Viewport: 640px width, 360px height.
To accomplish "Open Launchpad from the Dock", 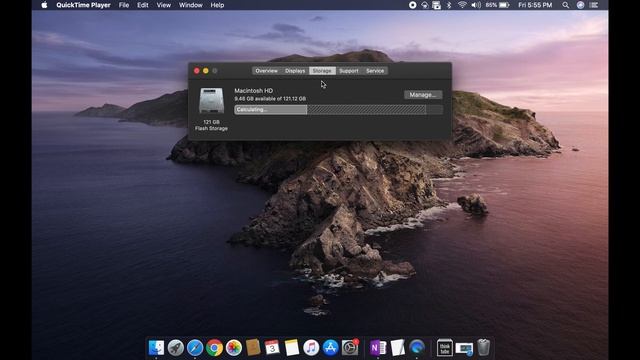I will tap(176, 348).
